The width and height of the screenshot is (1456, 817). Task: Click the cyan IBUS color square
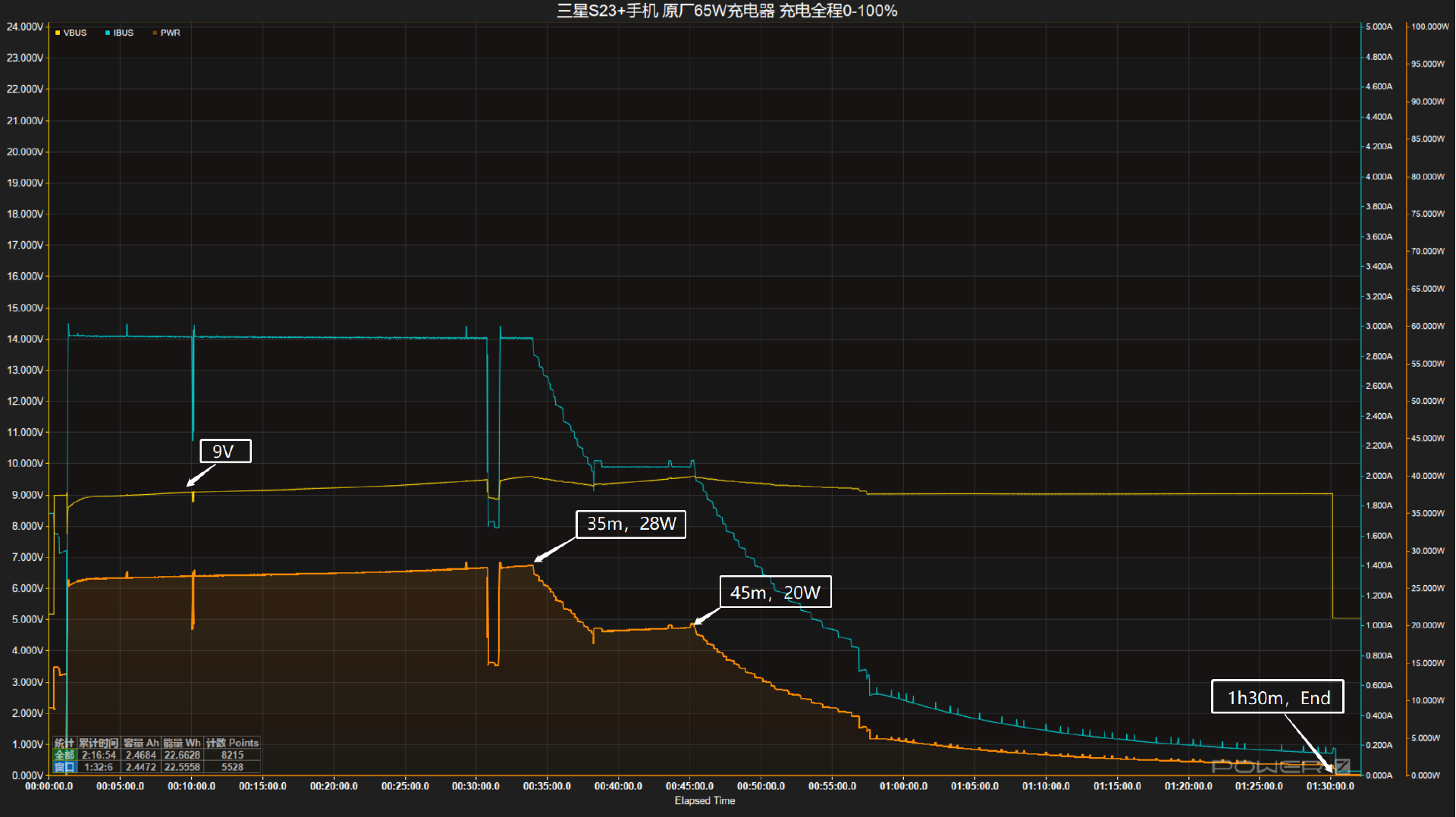coord(108,33)
